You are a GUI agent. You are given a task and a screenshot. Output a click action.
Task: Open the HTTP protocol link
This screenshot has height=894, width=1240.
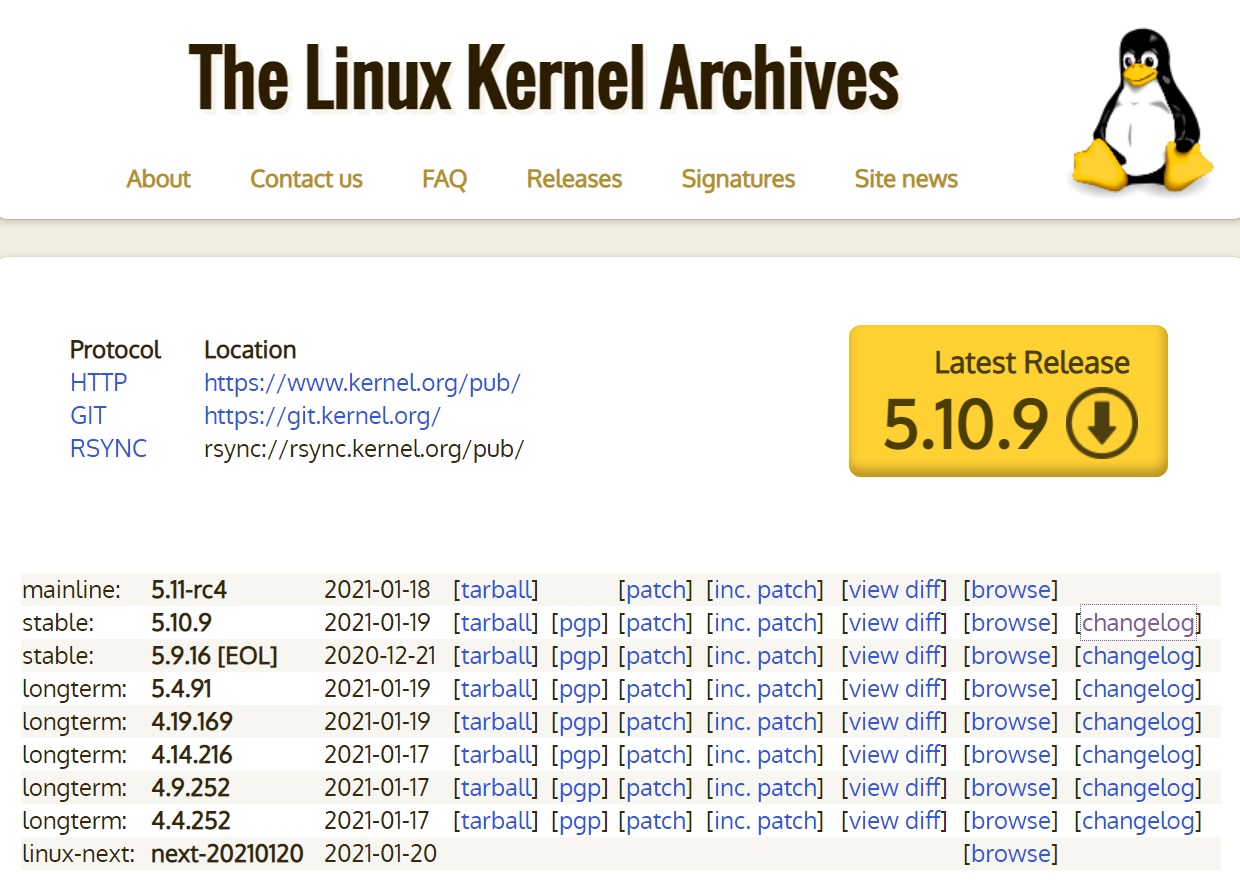(x=97, y=382)
